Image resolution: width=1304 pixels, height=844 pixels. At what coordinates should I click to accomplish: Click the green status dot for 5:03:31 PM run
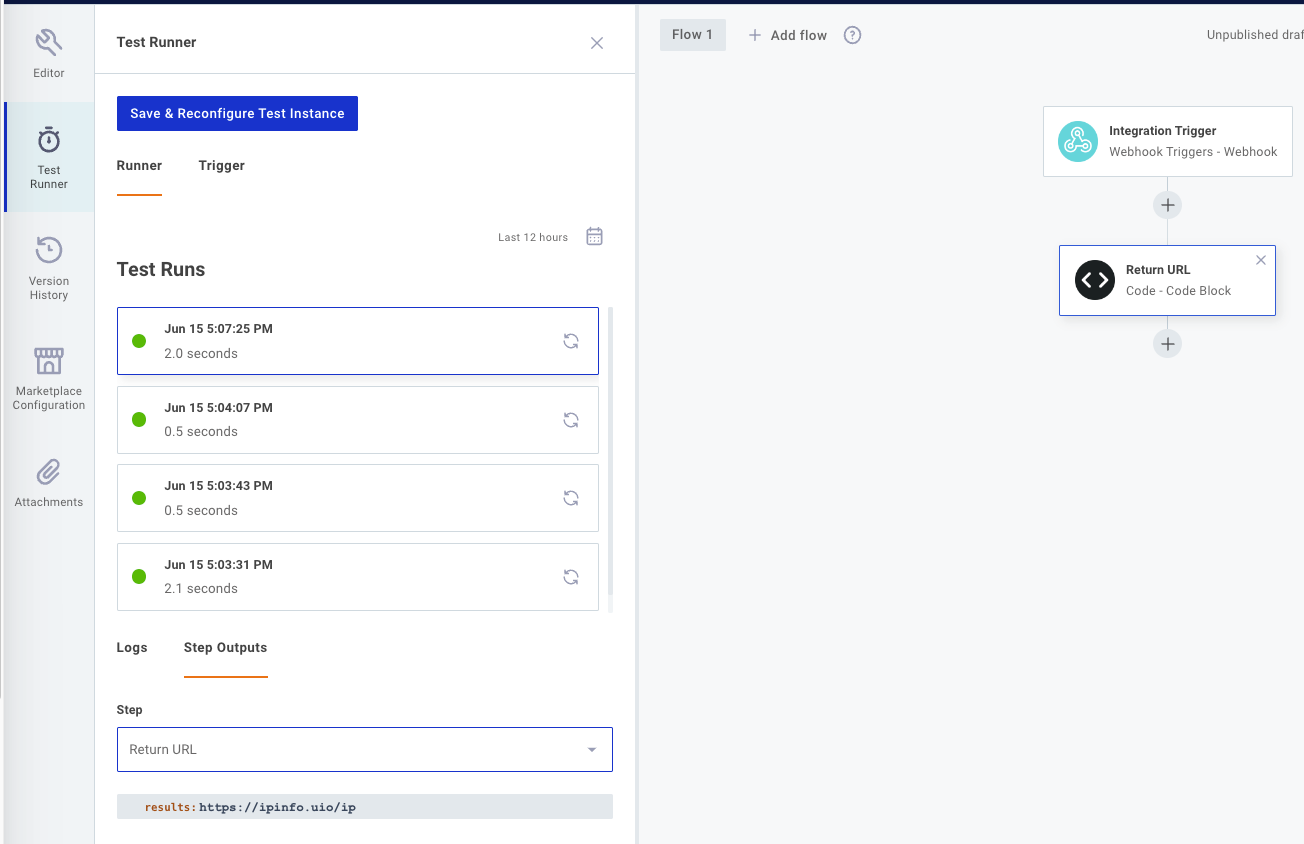(139, 577)
